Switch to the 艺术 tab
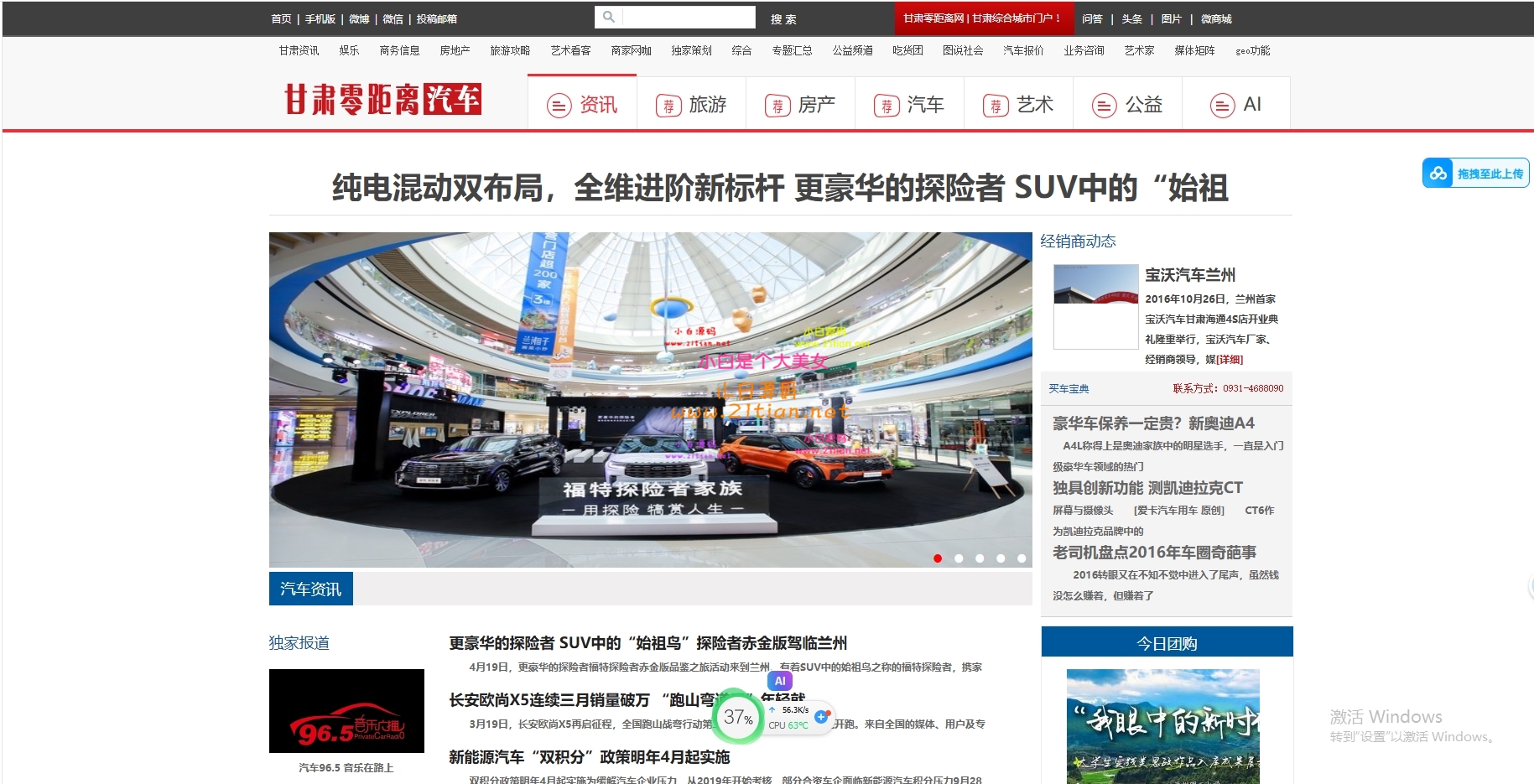 tap(1018, 104)
